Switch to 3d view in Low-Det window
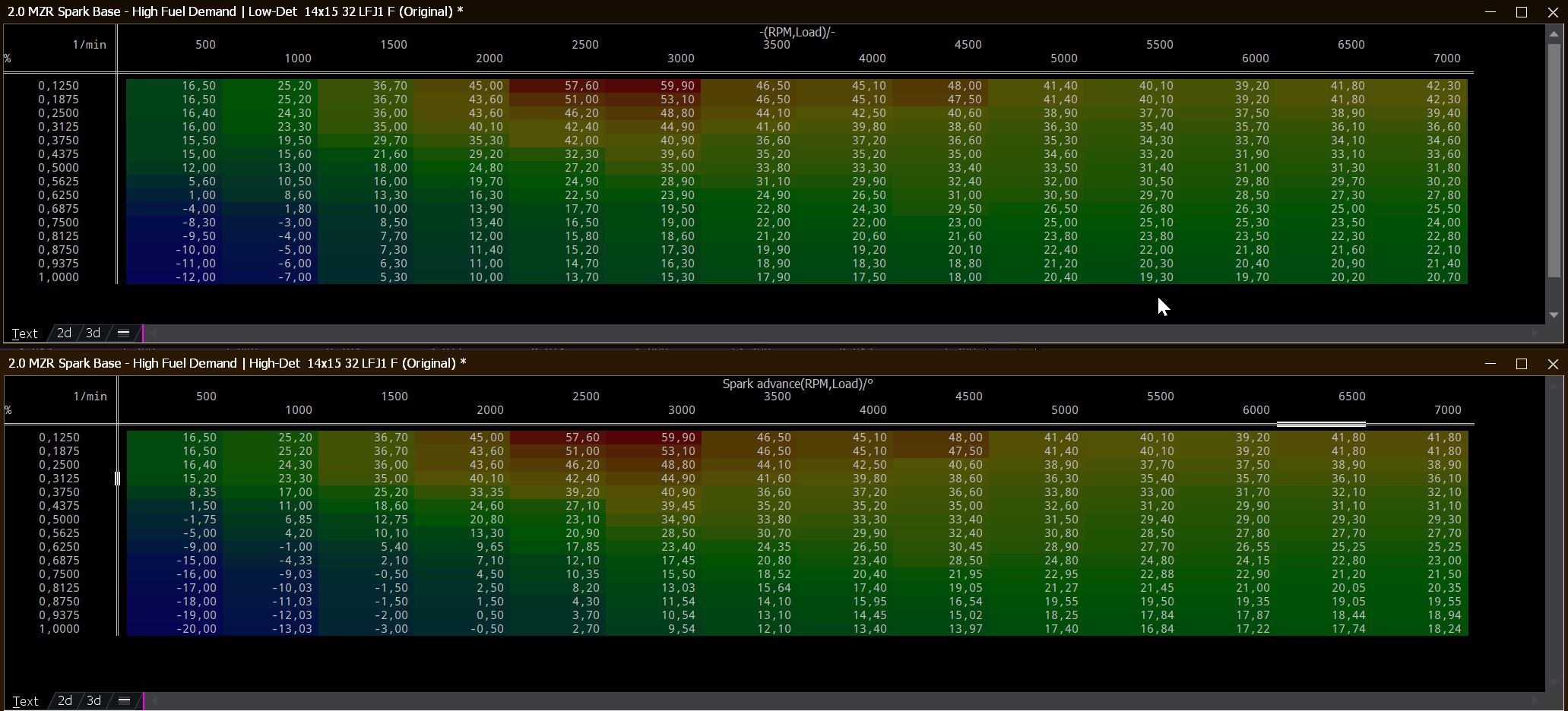This screenshot has height=711, width=1568. tap(93, 333)
